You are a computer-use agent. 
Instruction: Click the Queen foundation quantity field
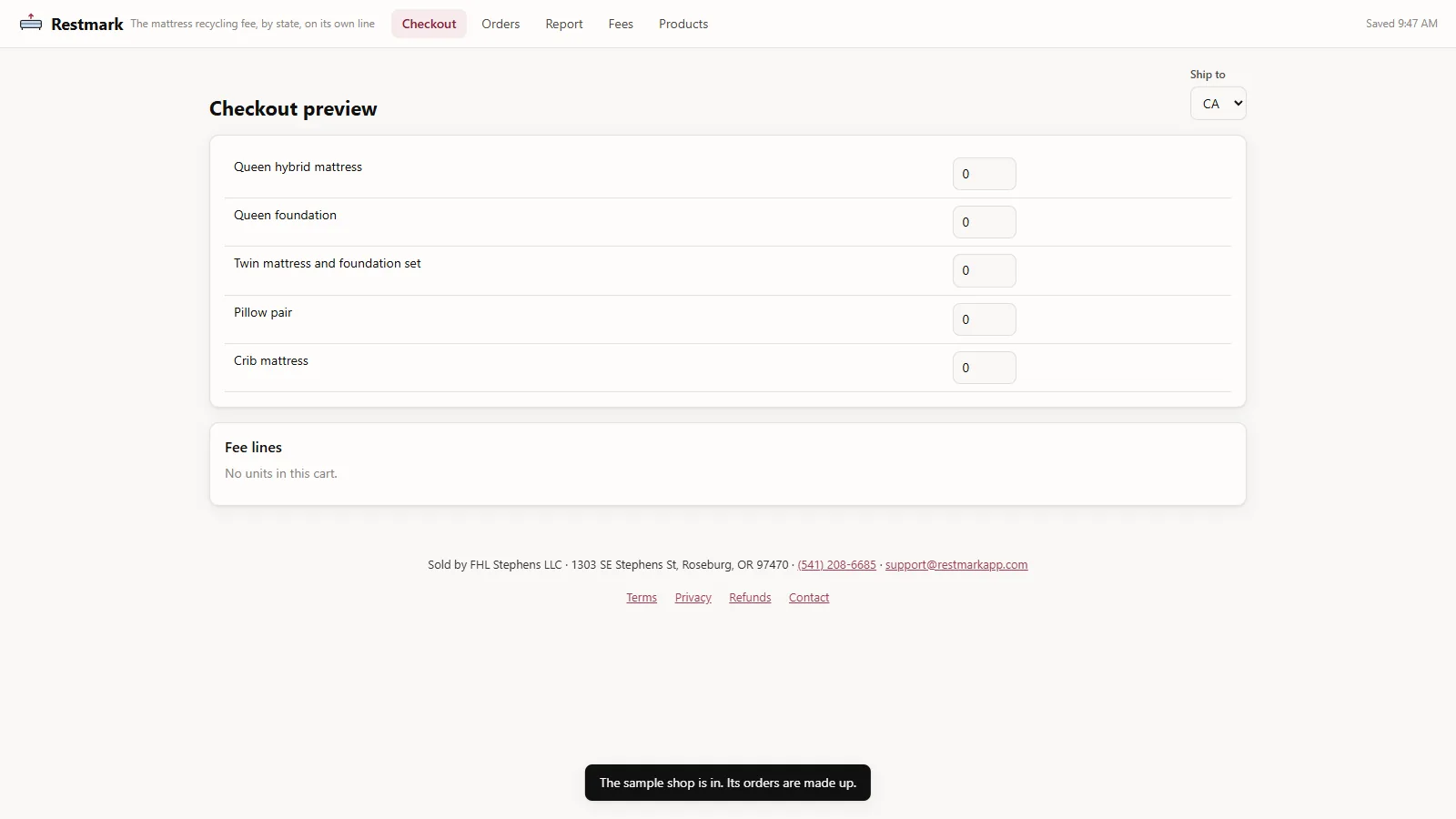tap(984, 222)
